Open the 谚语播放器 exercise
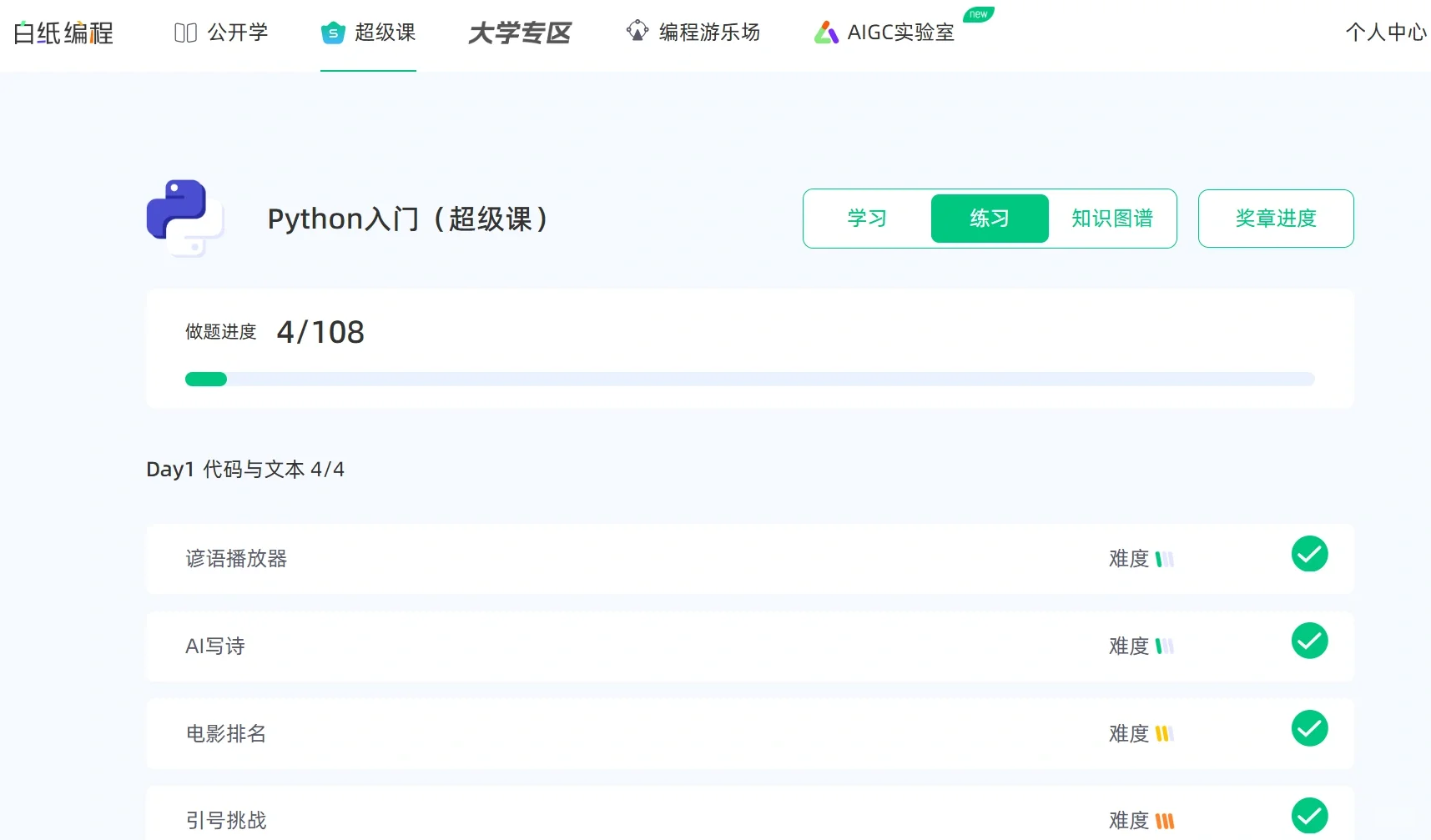1431x840 pixels. (750, 559)
